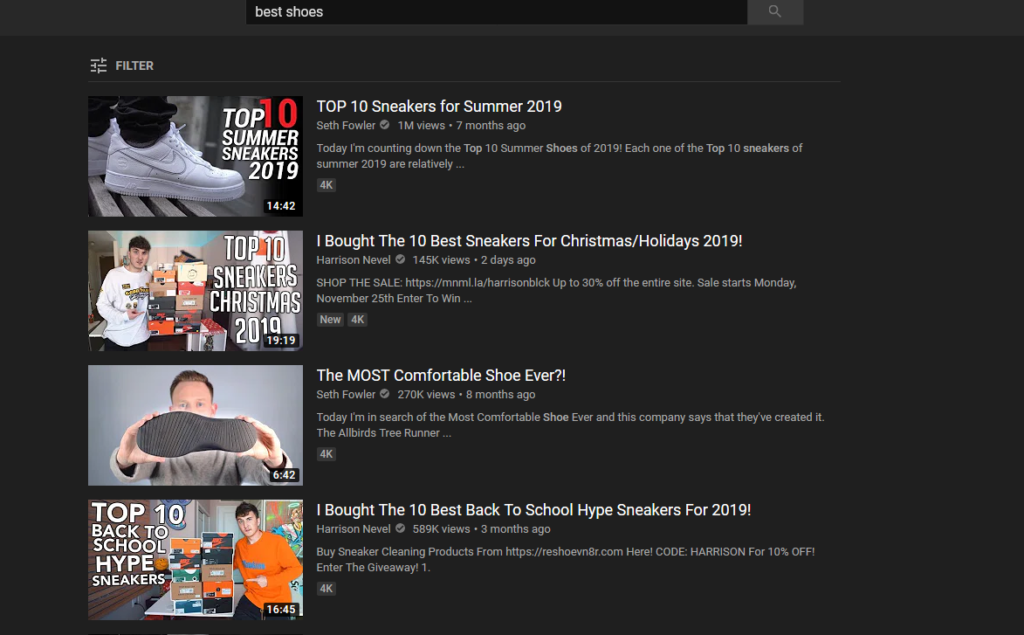The height and width of the screenshot is (635, 1024).
Task: Click the shoe sole thumbnail for the comfort video
Action: click(195, 425)
